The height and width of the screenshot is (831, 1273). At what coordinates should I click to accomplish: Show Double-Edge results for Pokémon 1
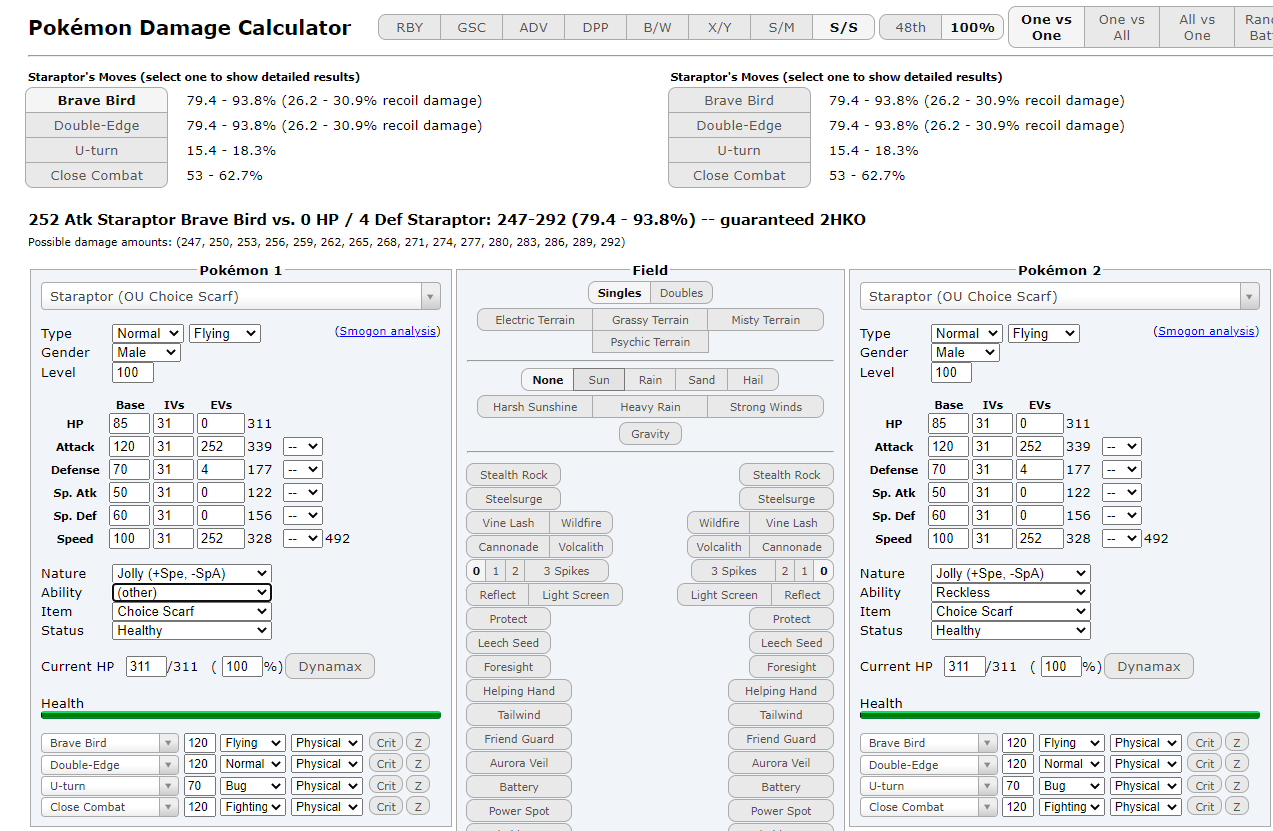[x=97, y=125]
